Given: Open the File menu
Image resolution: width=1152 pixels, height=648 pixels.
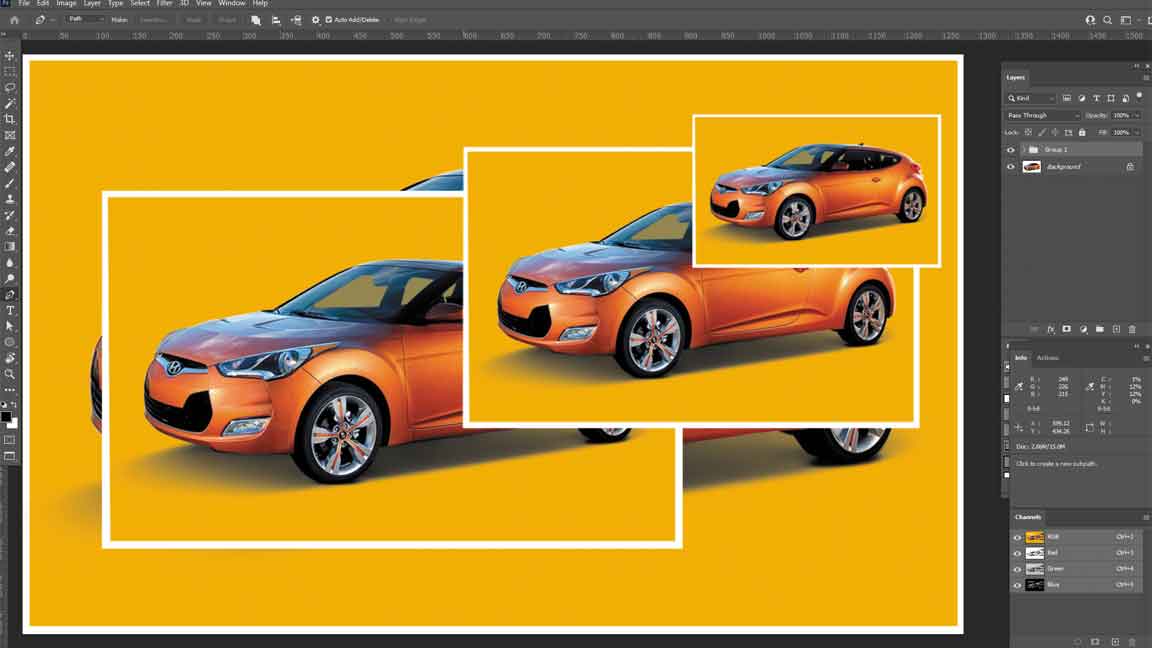Looking at the screenshot, I should (24, 4).
